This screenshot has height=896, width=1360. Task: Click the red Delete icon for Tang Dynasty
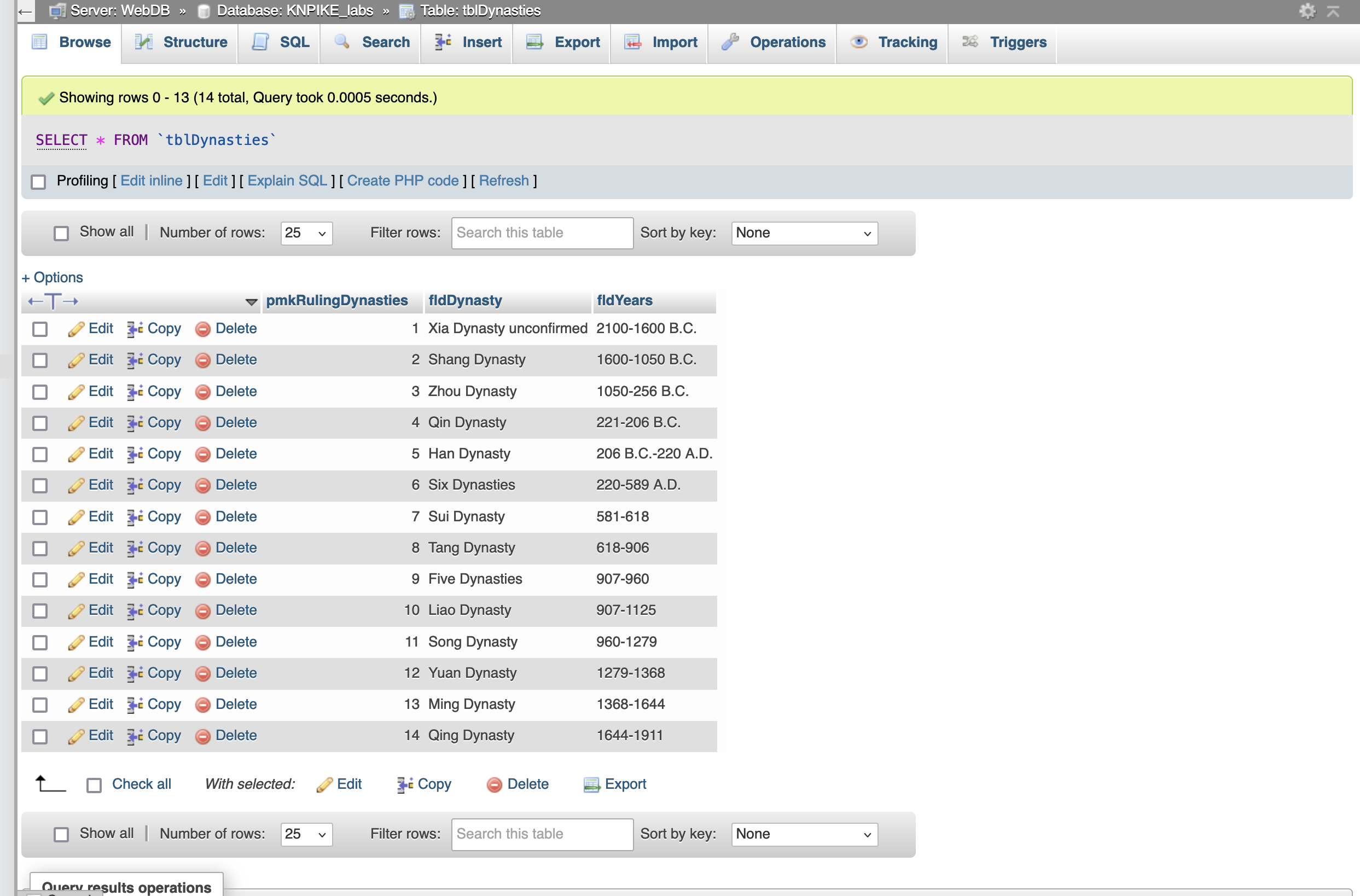coord(203,549)
